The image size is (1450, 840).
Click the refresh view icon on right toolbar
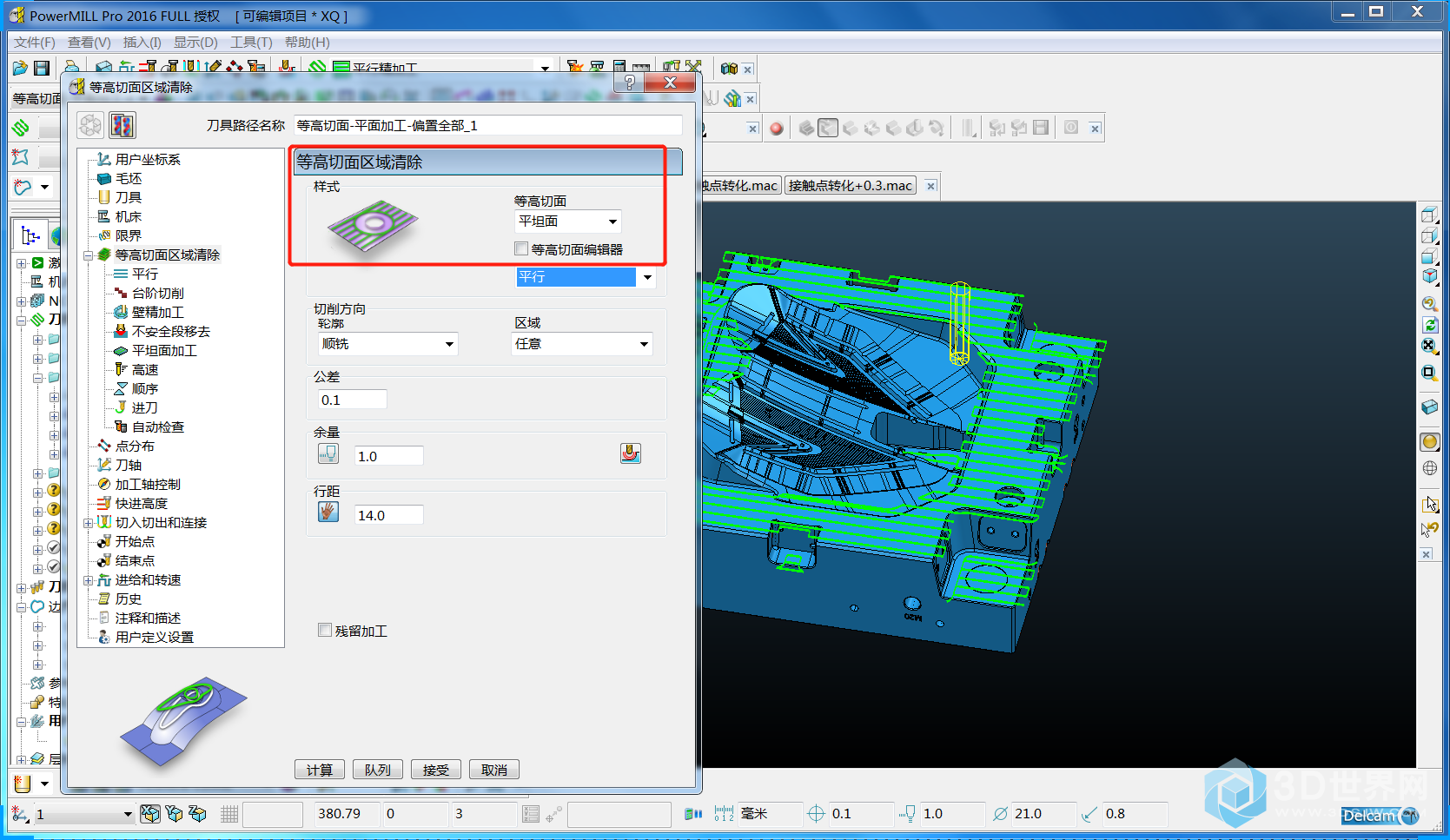(x=1429, y=325)
